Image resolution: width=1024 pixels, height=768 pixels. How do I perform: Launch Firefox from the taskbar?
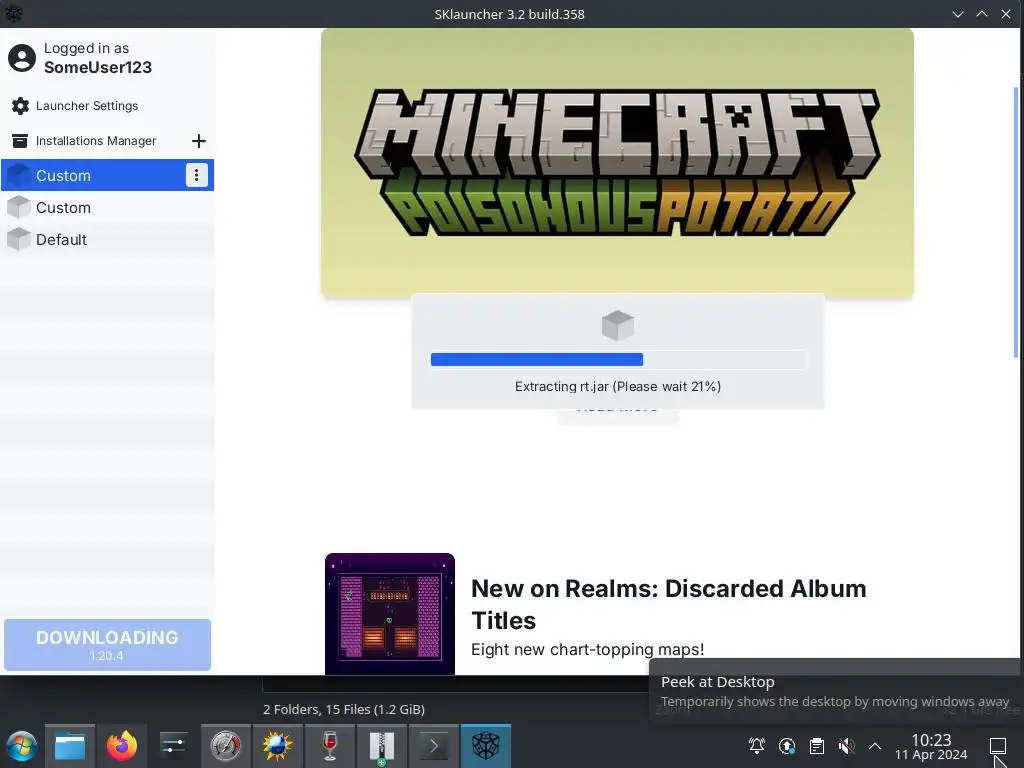point(122,746)
